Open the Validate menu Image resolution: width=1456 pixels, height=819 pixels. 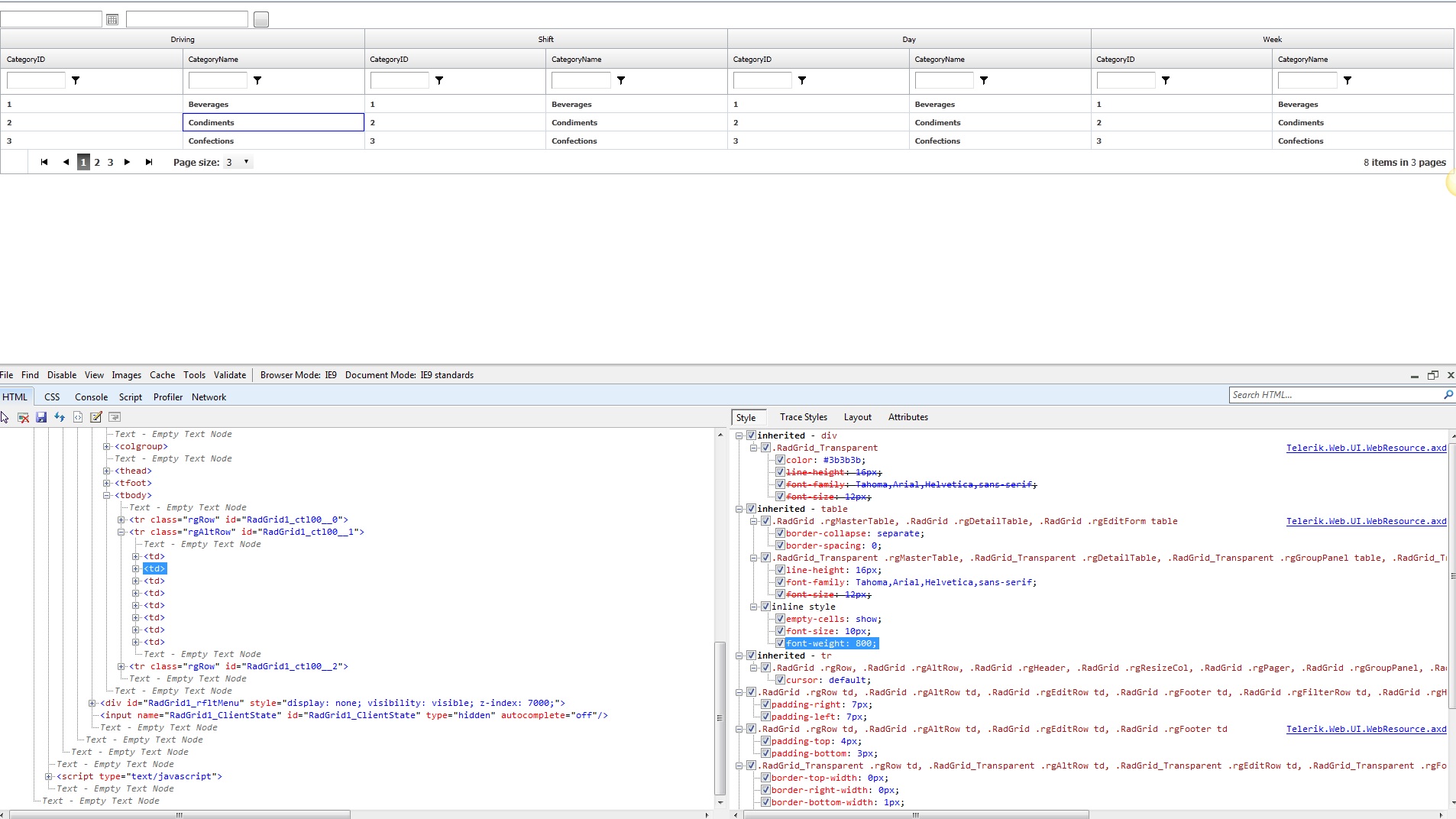(x=229, y=375)
